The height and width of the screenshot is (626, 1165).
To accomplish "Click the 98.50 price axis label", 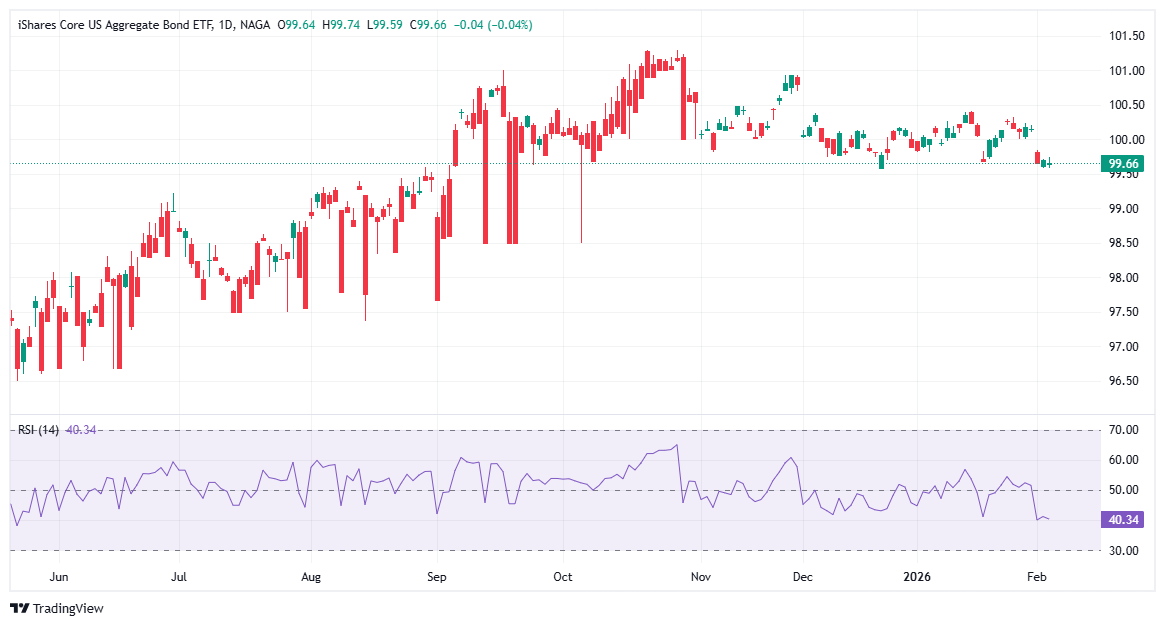I will click(1123, 243).
